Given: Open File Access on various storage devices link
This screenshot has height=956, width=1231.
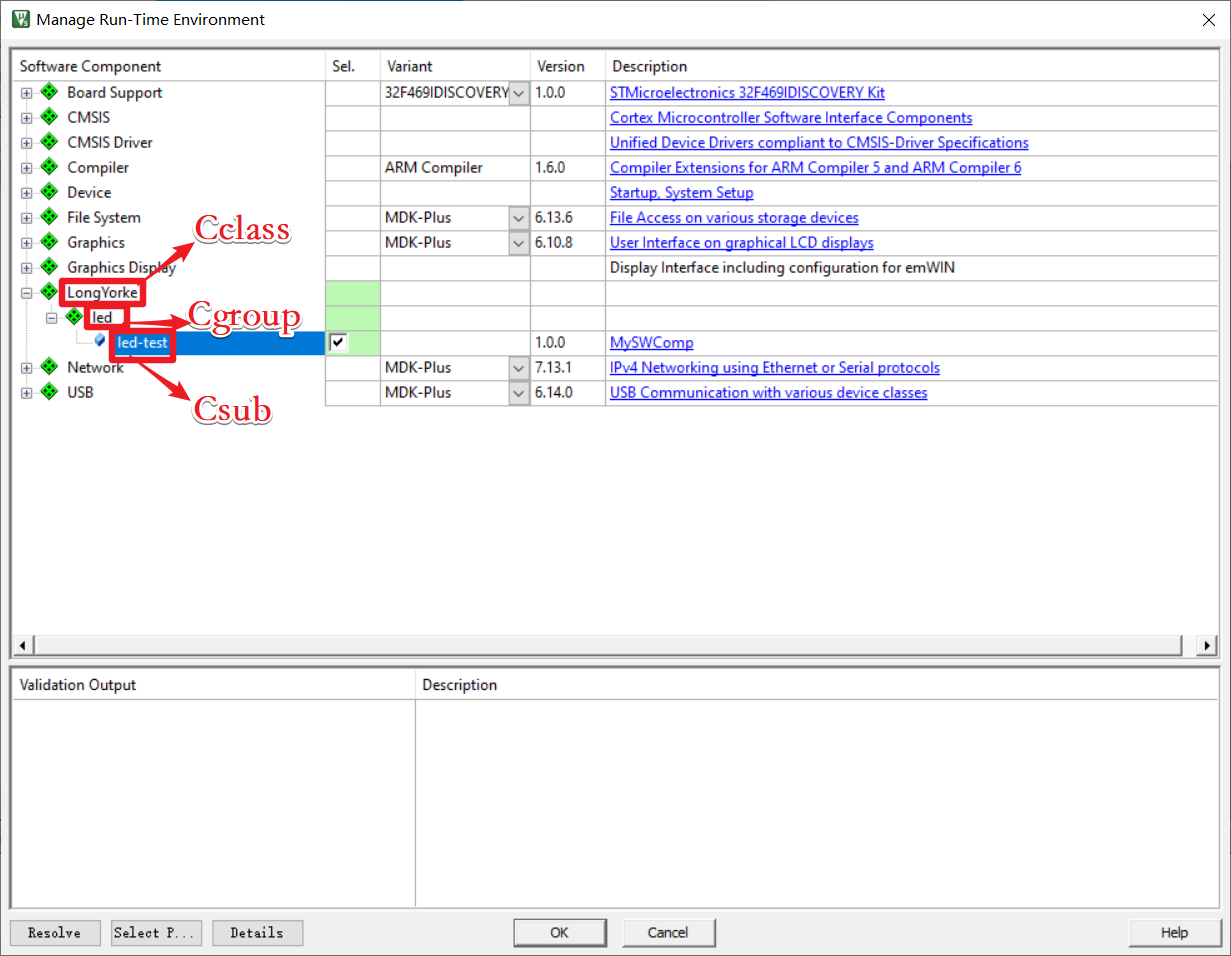Looking at the screenshot, I should (x=734, y=217).
